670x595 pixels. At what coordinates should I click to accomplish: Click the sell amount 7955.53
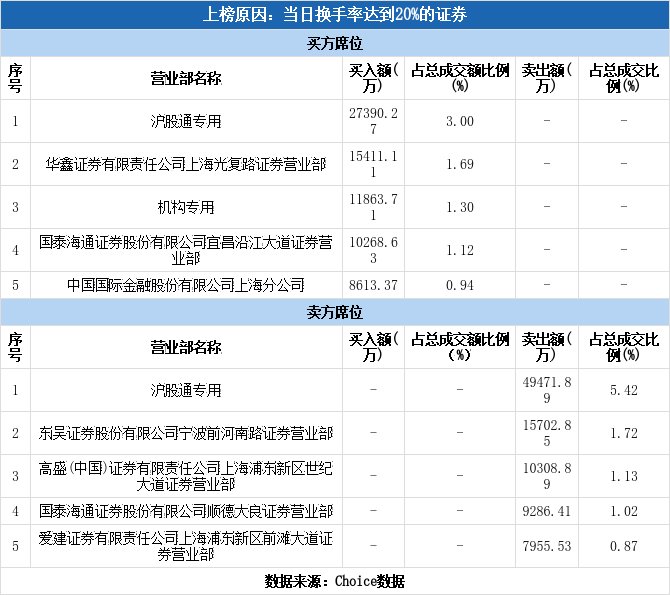click(x=547, y=546)
